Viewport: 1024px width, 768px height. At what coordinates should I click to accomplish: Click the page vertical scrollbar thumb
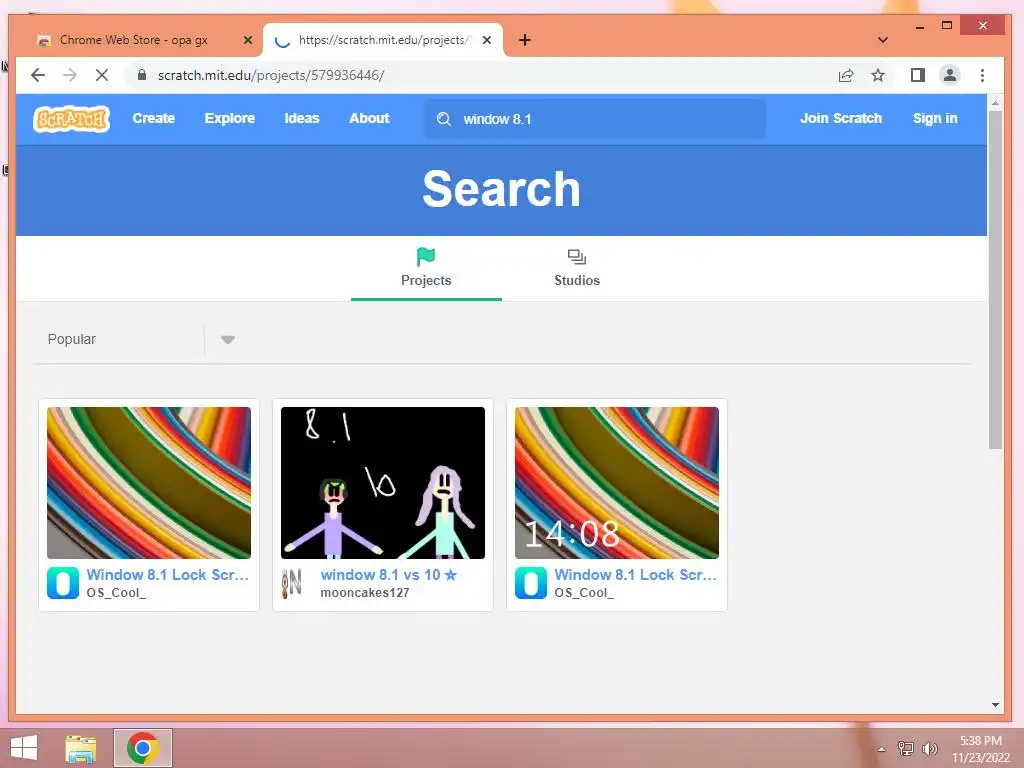coord(995,280)
